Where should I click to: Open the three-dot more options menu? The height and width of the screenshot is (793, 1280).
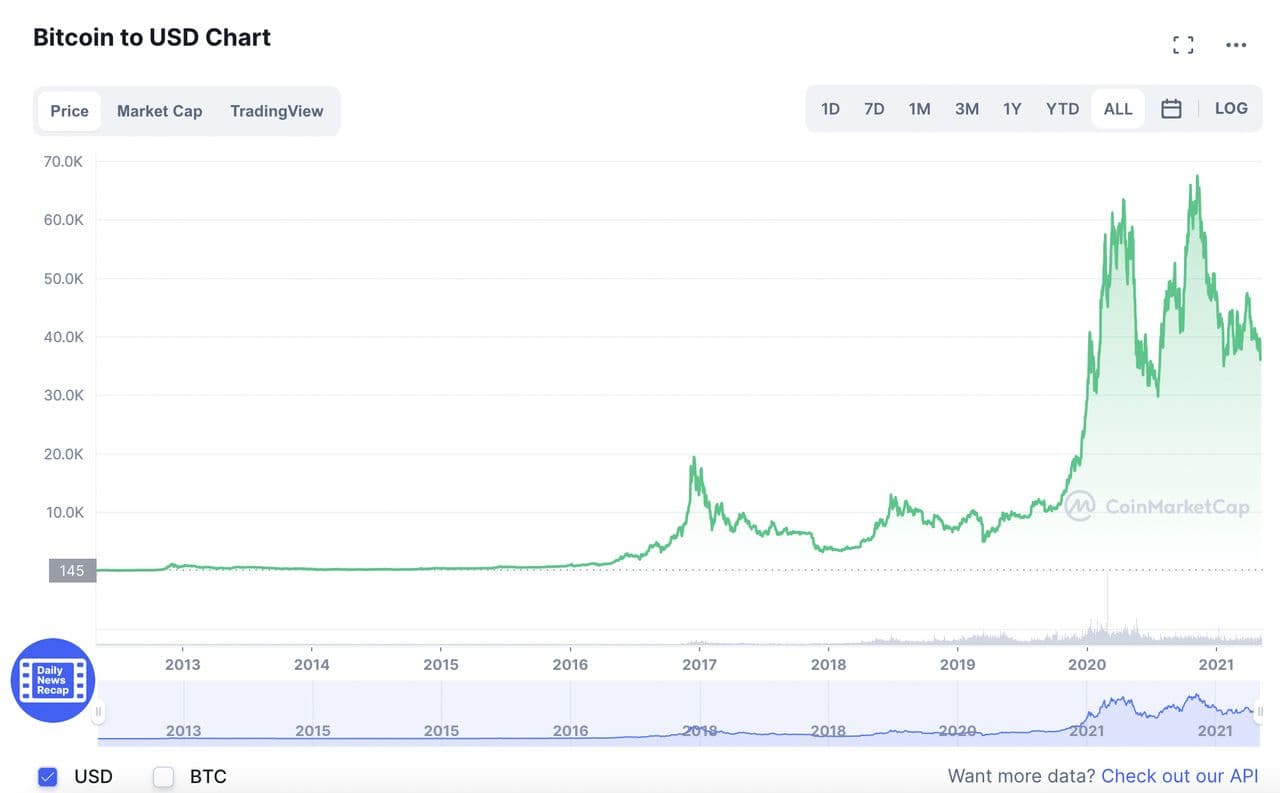[1236, 45]
